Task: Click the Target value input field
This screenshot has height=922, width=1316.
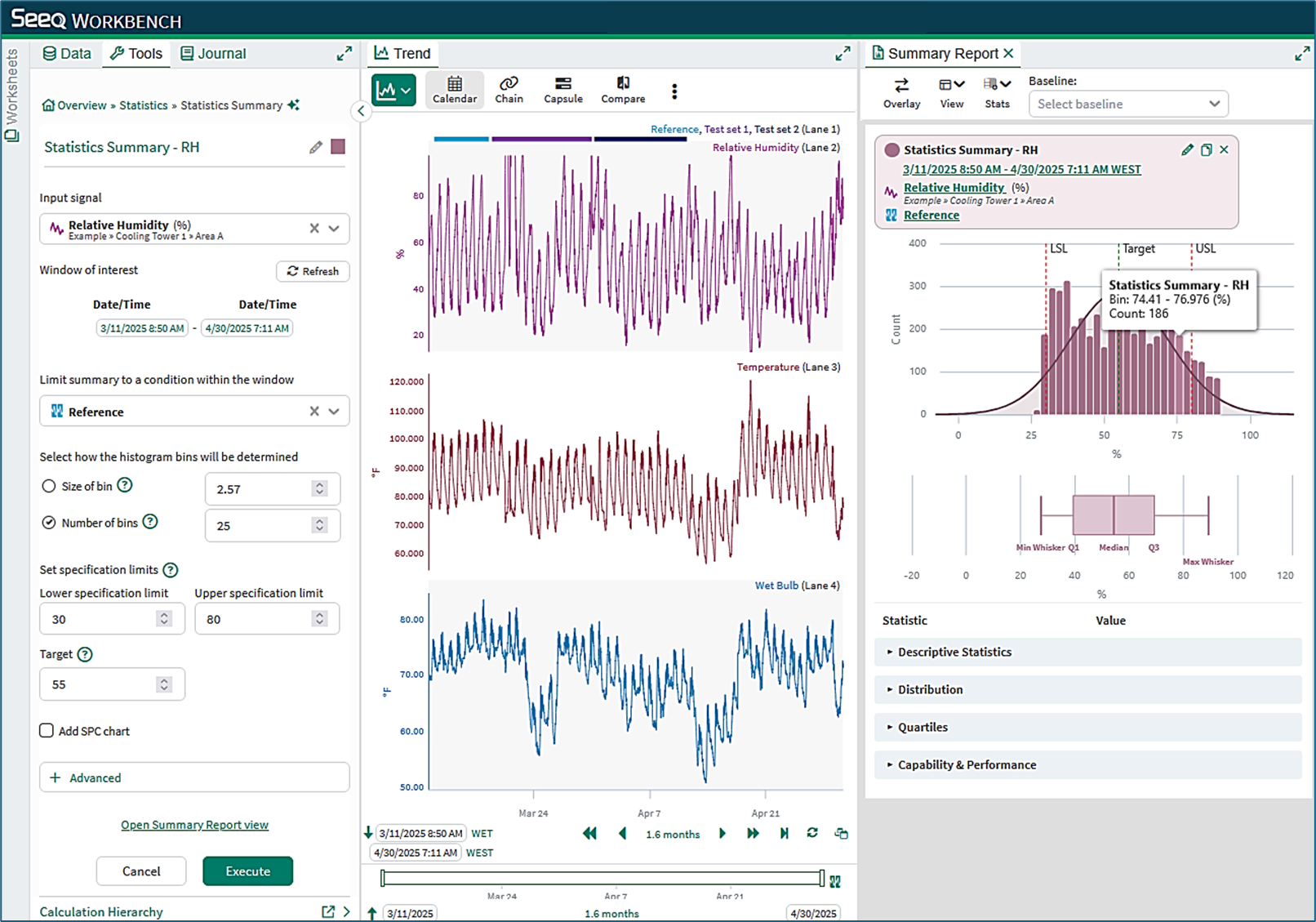Action: coord(112,684)
